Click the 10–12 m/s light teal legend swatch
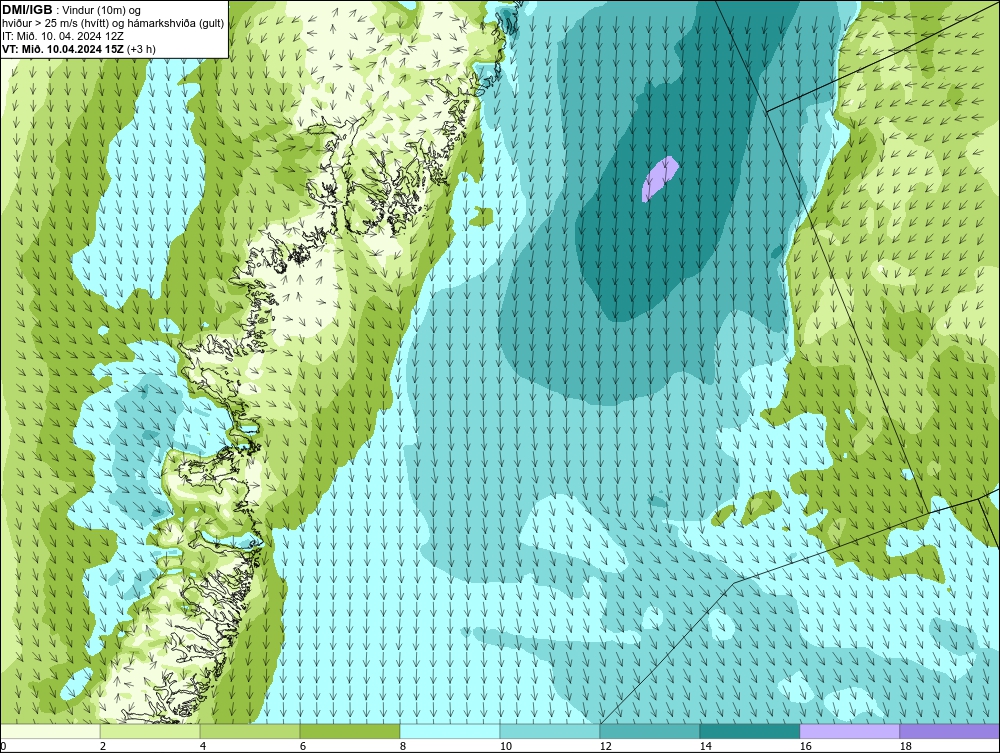Viewport: 1000px width, 753px height. (x=550, y=731)
